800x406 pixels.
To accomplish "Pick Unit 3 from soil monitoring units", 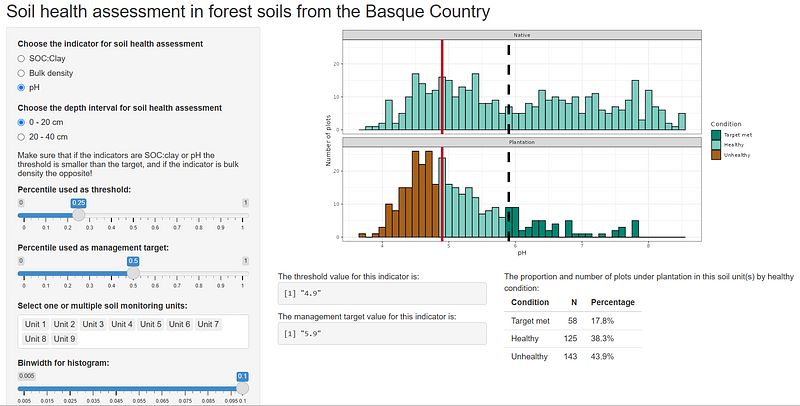I will tap(93, 324).
